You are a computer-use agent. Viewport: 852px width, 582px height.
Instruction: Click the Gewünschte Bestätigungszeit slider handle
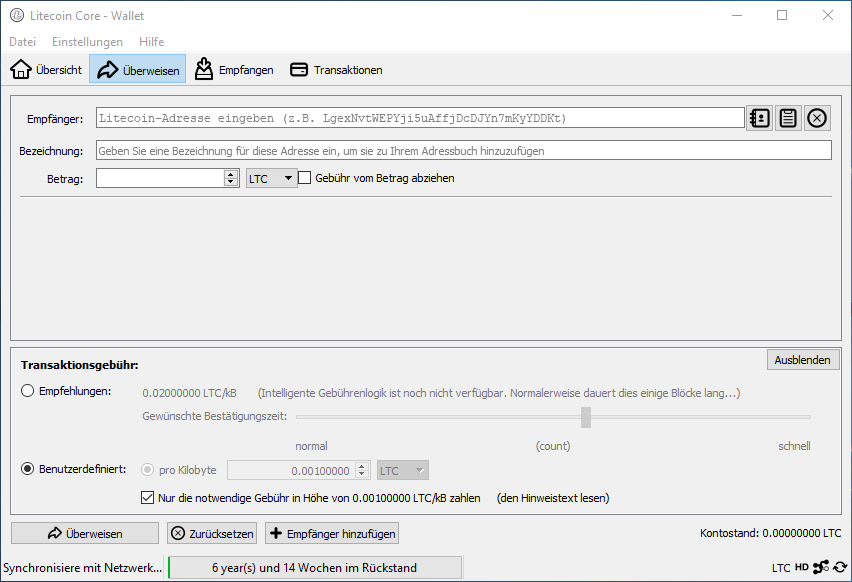tap(586, 417)
